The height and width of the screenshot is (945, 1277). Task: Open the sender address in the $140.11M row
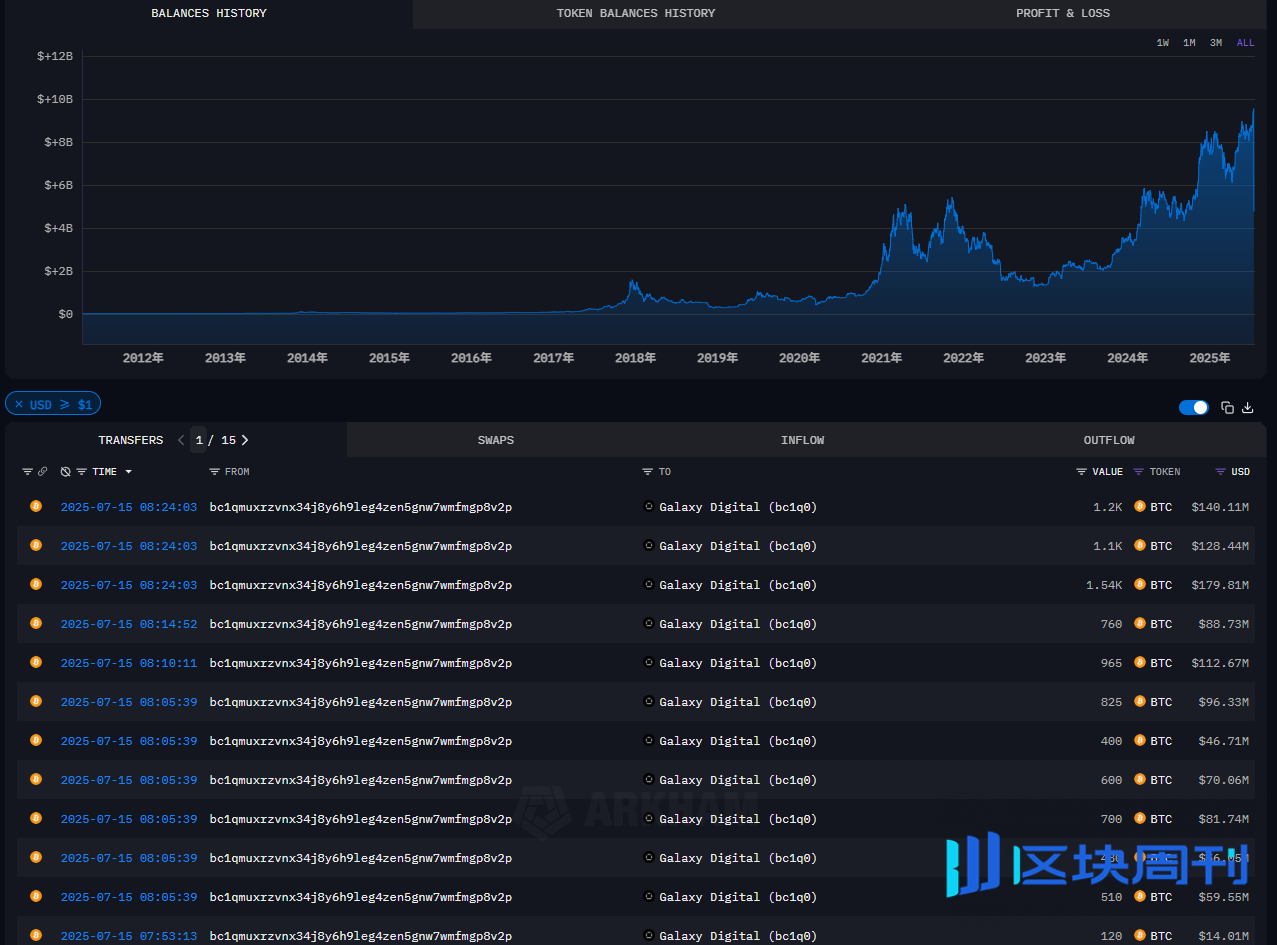(360, 507)
